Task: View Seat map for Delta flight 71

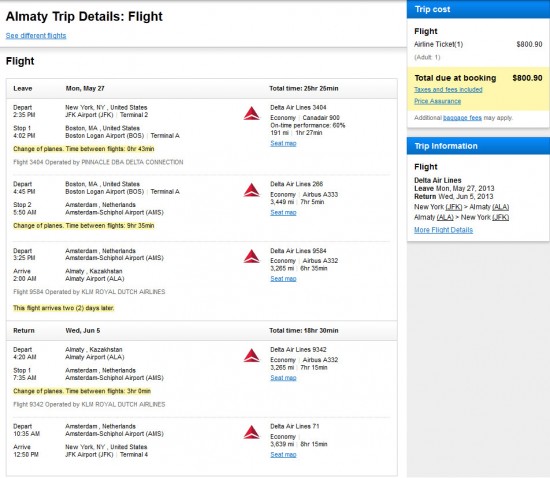Action: pos(283,455)
